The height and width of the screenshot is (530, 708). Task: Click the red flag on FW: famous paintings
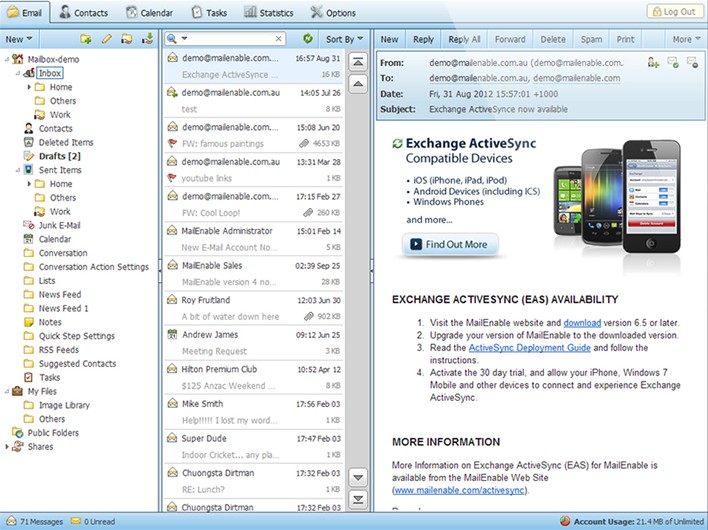[x=172, y=144]
